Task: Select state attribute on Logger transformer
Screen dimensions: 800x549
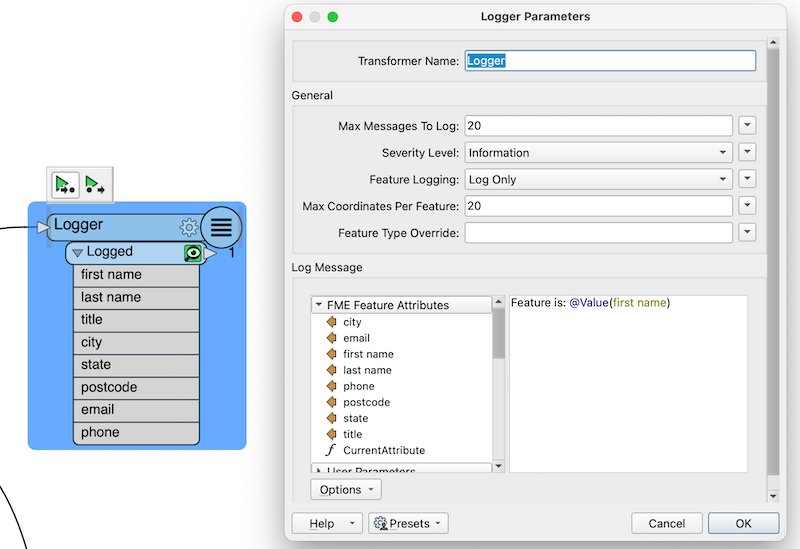Action: 136,365
